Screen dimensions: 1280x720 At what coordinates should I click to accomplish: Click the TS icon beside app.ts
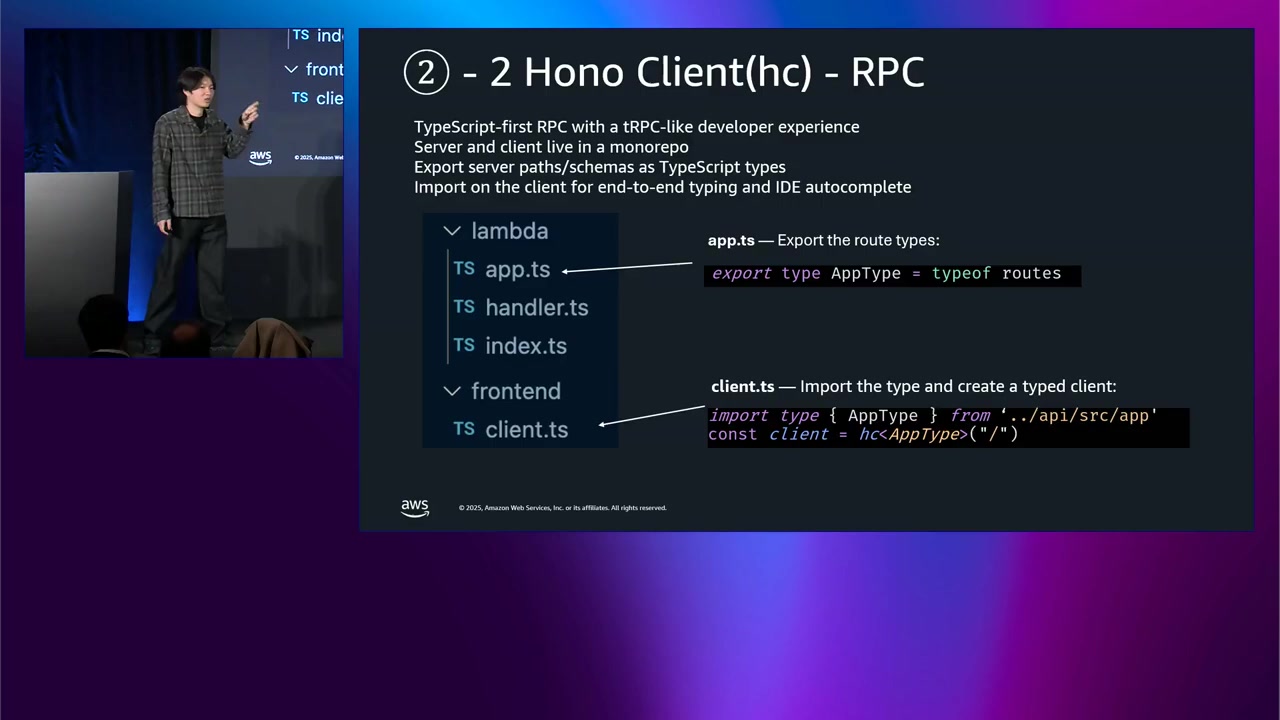(x=464, y=268)
